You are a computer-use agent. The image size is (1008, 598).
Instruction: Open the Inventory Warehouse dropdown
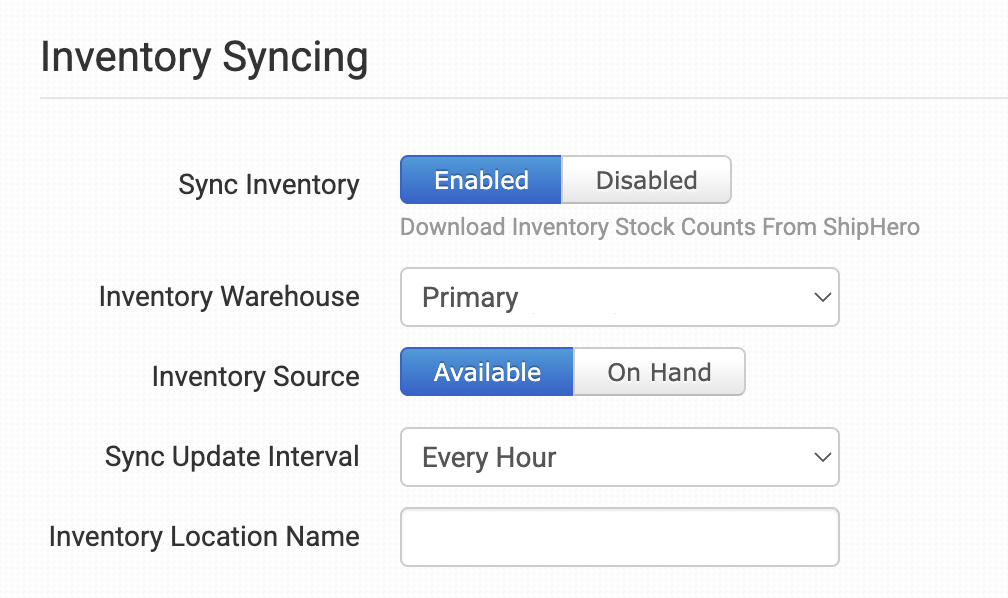[620, 297]
